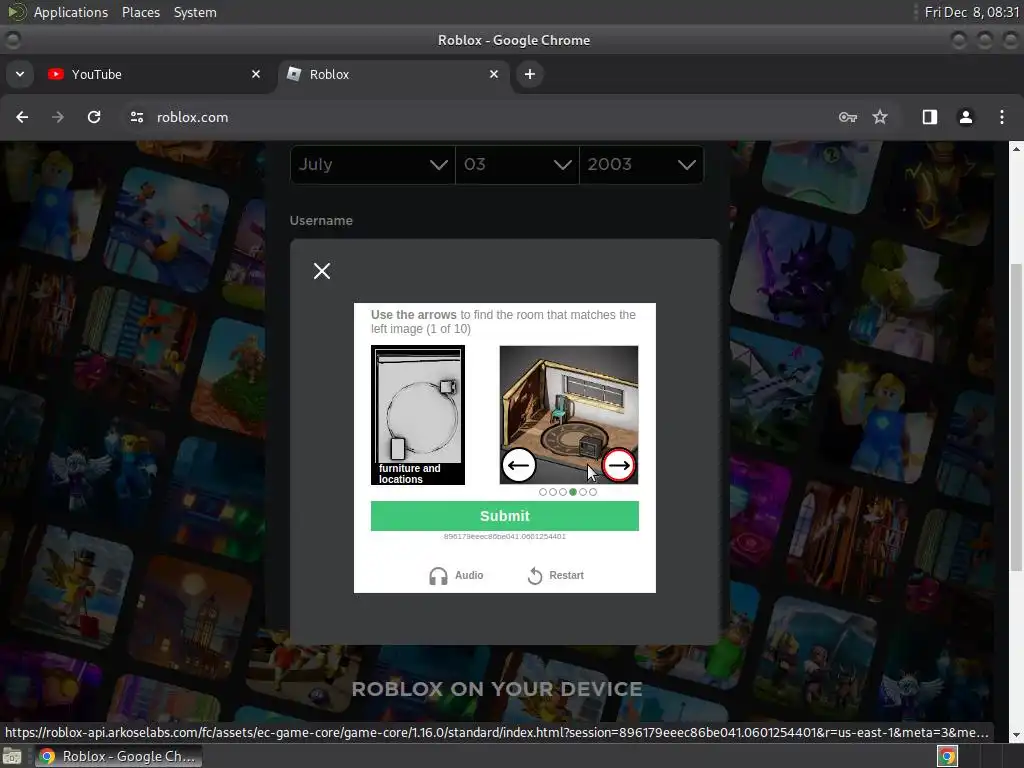Submit the captcha answer
This screenshot has width=1024, height=768.
click(504, 515)
